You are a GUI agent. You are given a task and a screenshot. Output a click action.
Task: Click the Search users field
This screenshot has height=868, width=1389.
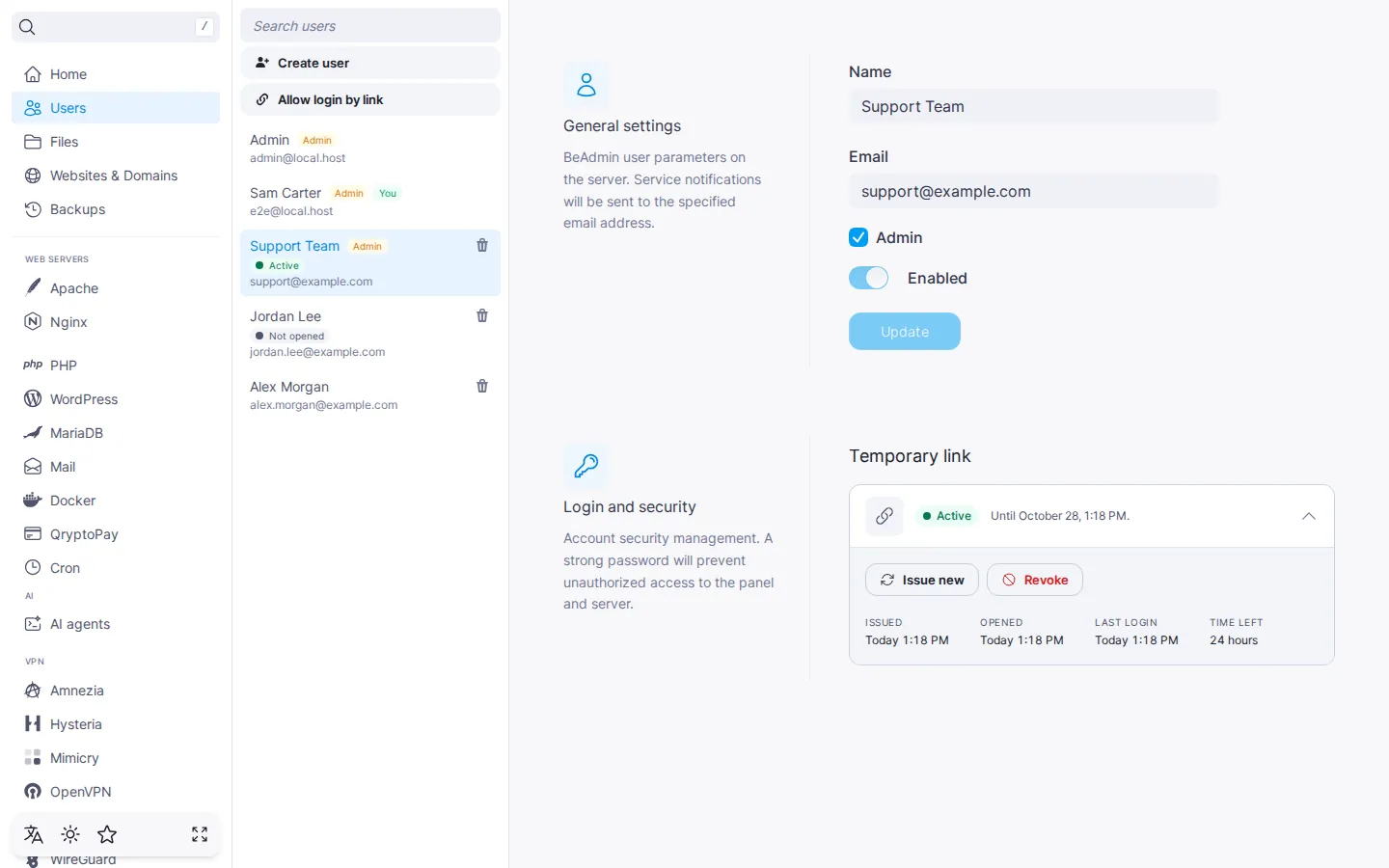click(x=370, y=26)
